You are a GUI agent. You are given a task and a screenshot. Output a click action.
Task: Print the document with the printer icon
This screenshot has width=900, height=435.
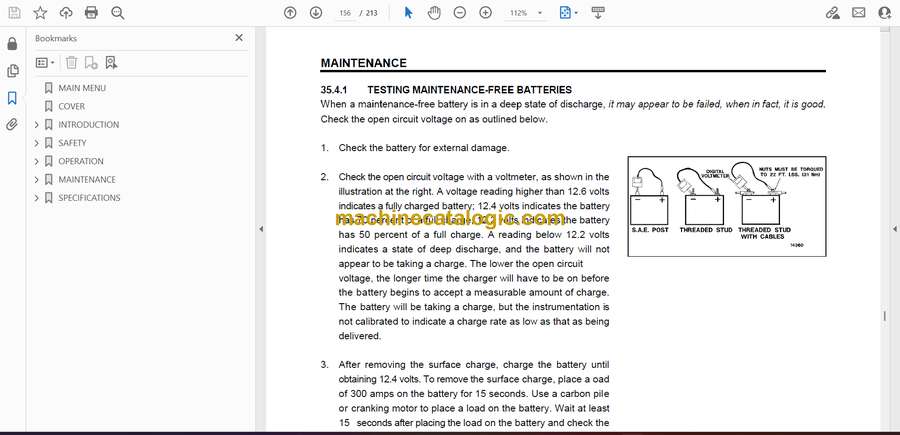coord(91,13)
